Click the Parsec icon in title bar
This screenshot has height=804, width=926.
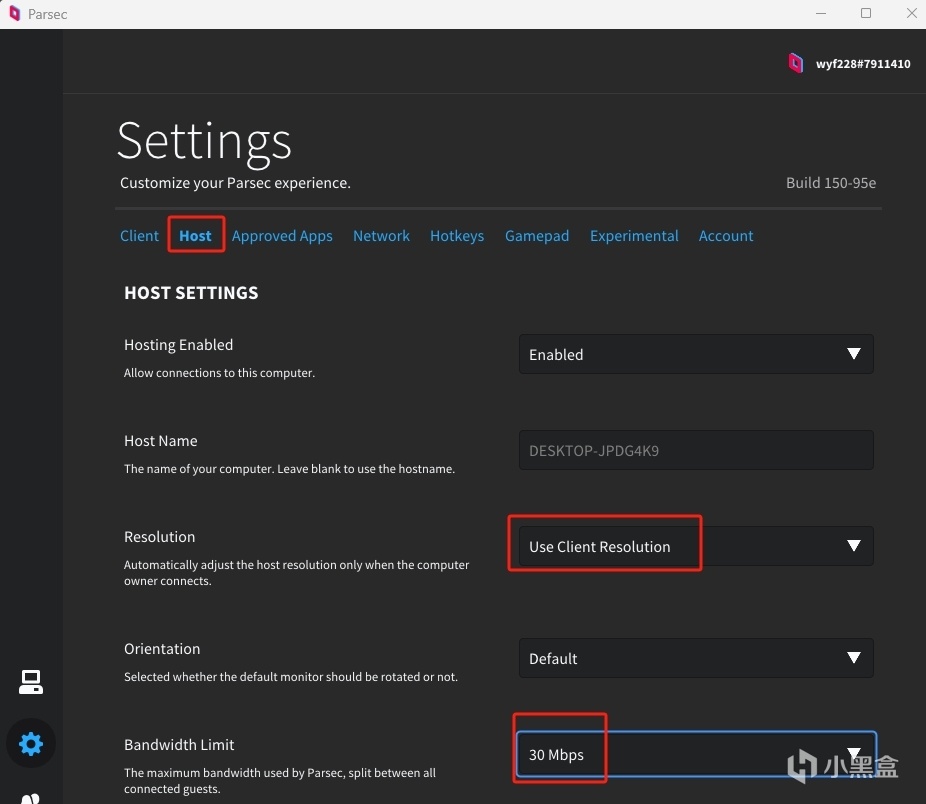click(14, 14)
